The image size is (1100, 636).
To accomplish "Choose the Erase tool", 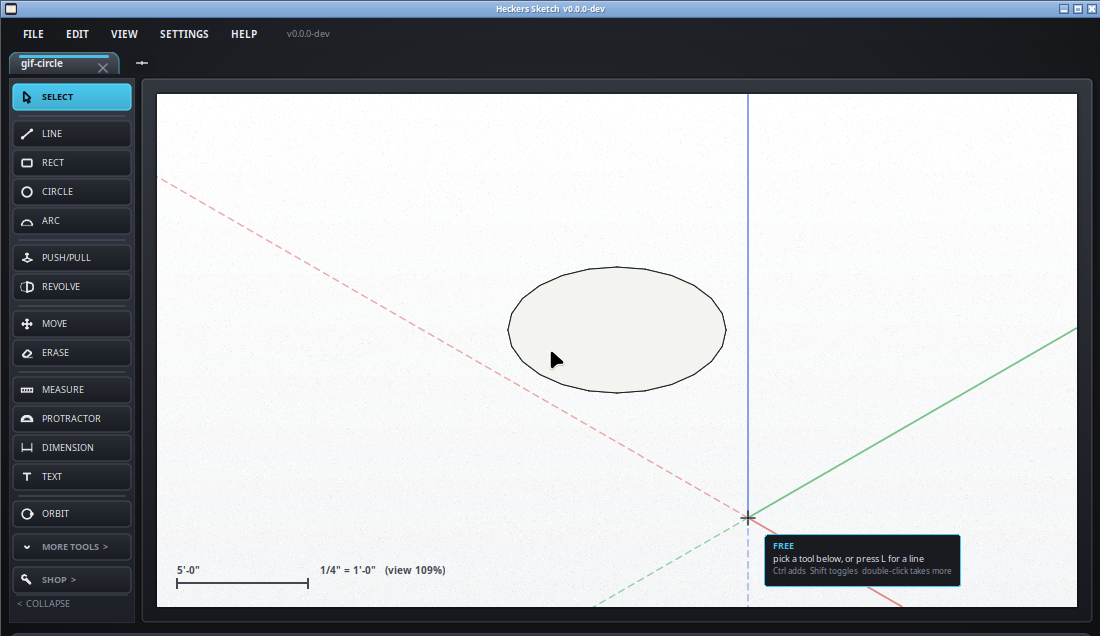I will tap(72, 353).
